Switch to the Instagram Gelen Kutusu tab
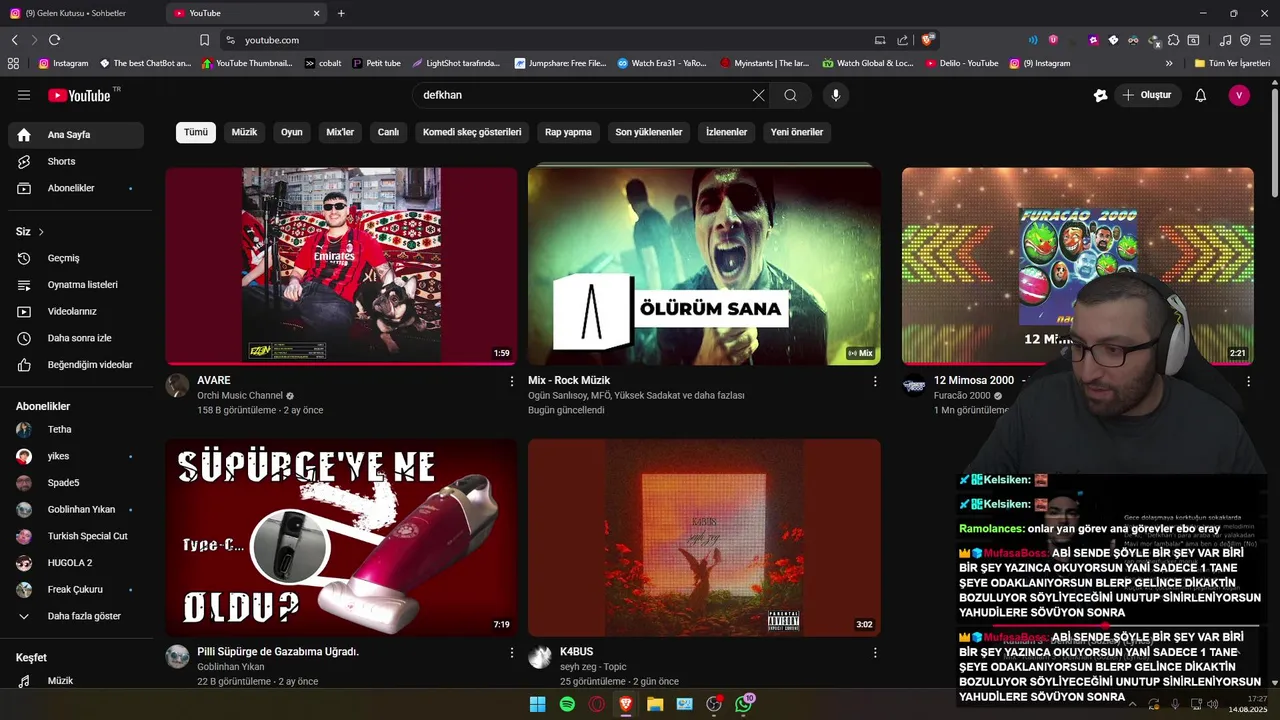This screenshot has height=720, width=1280. (80, 13)
